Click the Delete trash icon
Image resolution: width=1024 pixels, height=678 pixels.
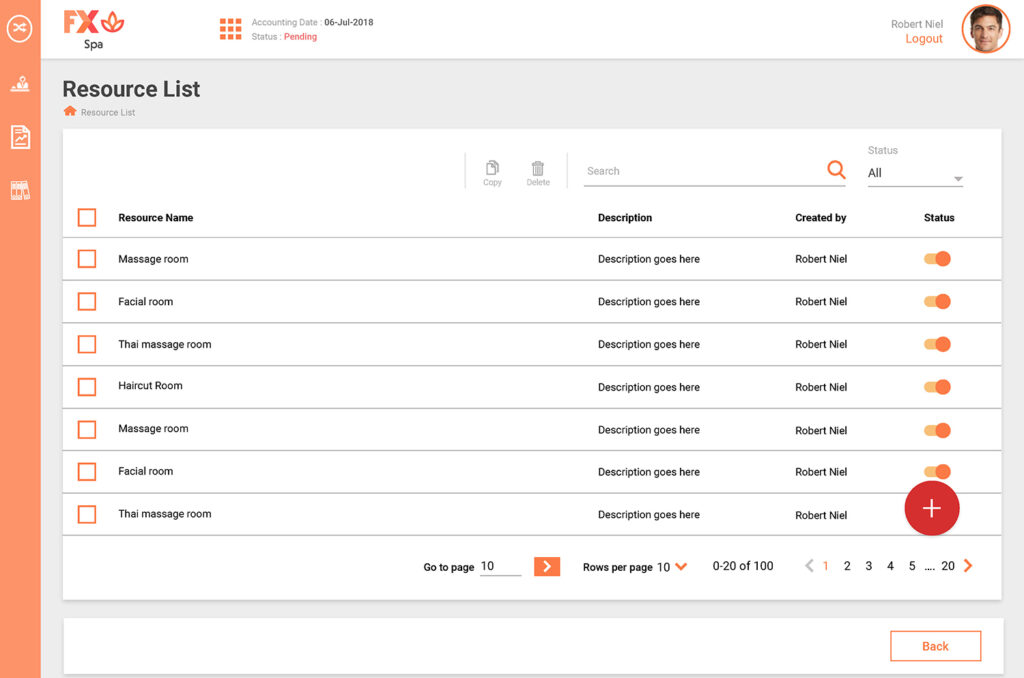(538, 172)
